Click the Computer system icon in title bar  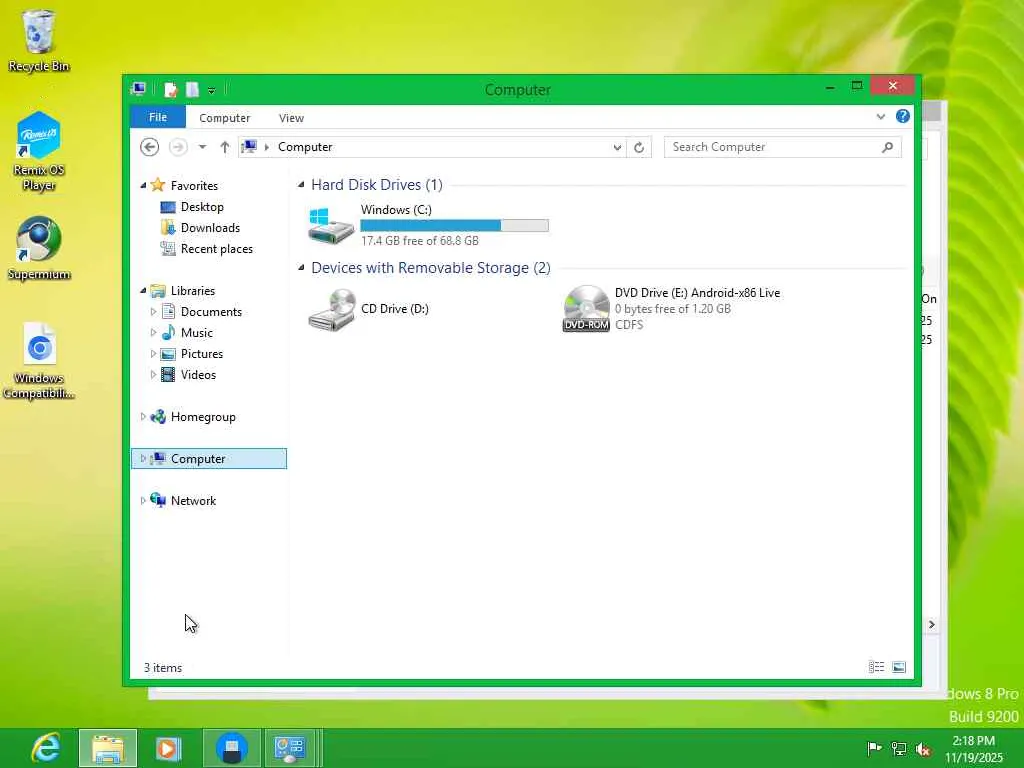(x=138, y=89)
